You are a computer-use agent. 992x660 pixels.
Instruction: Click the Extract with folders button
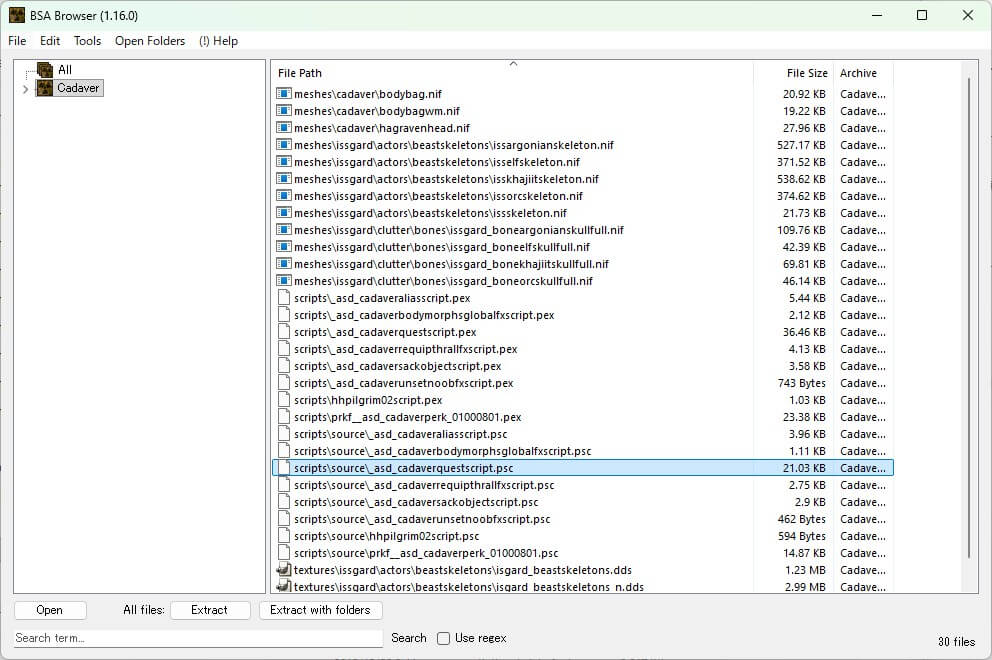[320, 610]
